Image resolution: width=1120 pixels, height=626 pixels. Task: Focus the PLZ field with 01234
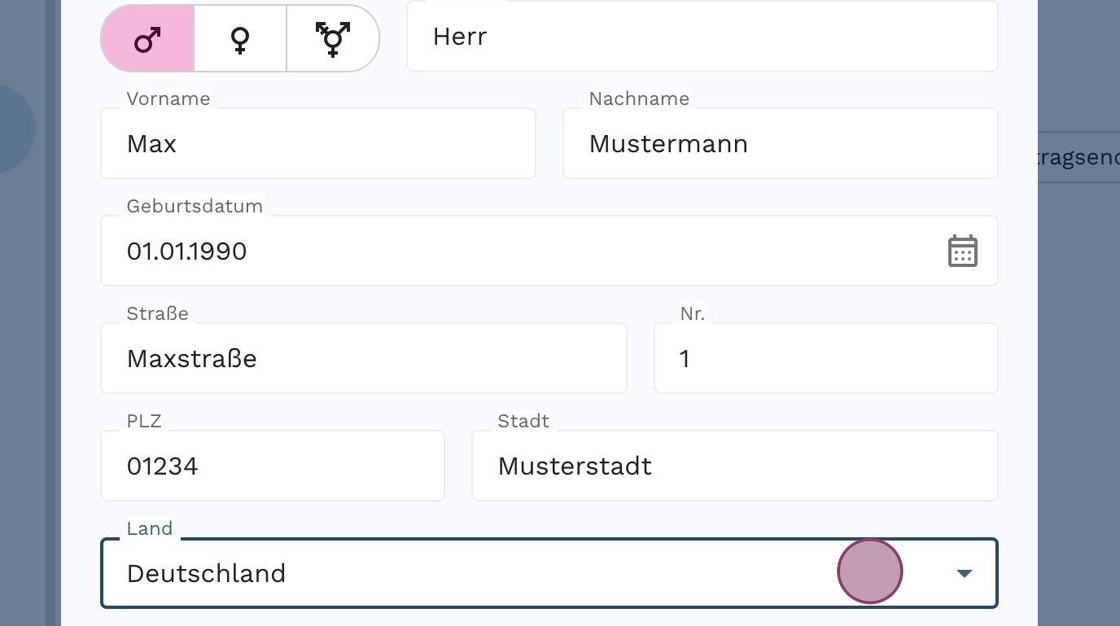click(x=272, y=466)
